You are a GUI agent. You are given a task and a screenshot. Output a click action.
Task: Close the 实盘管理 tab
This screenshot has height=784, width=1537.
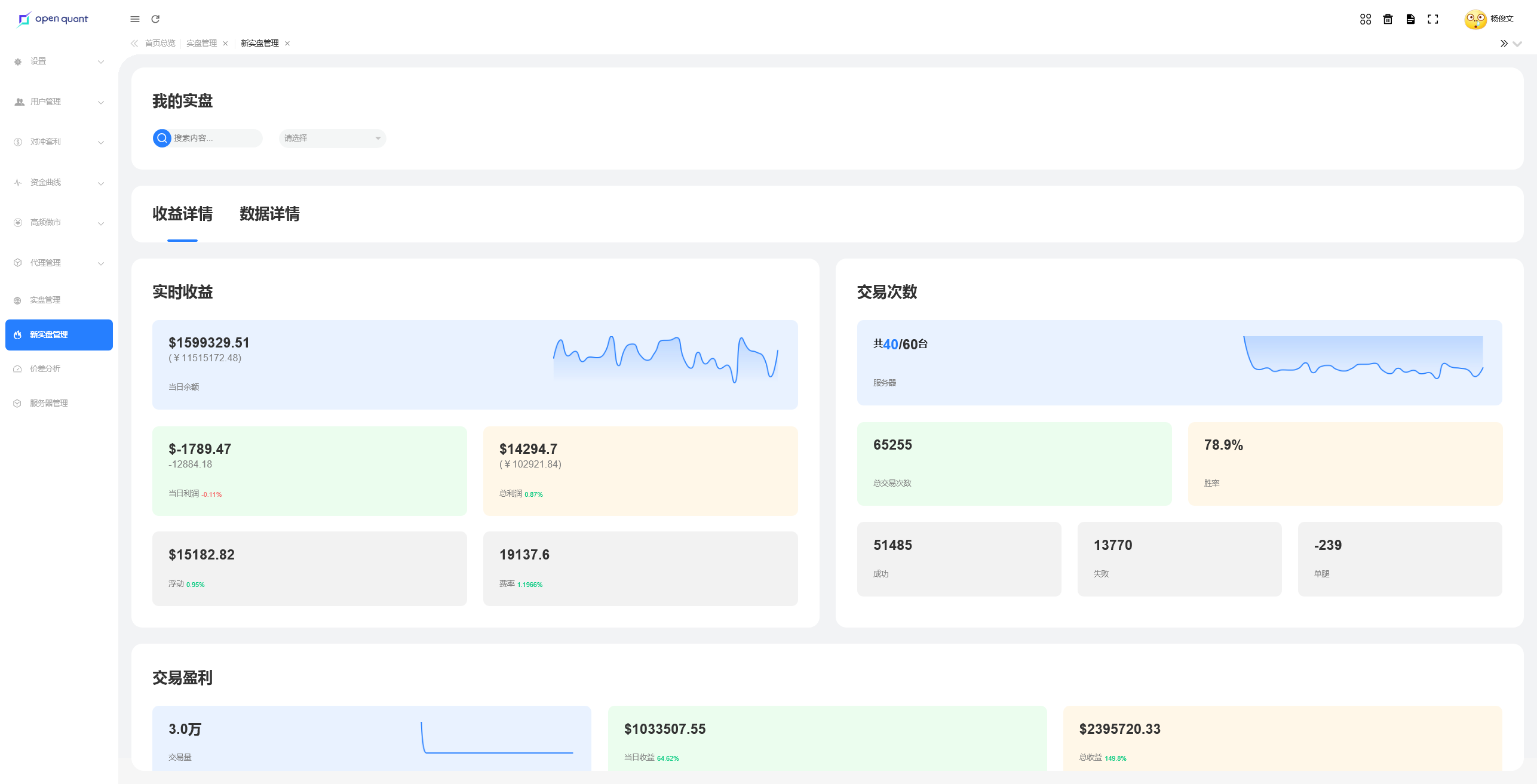click(x=225, y=44)
